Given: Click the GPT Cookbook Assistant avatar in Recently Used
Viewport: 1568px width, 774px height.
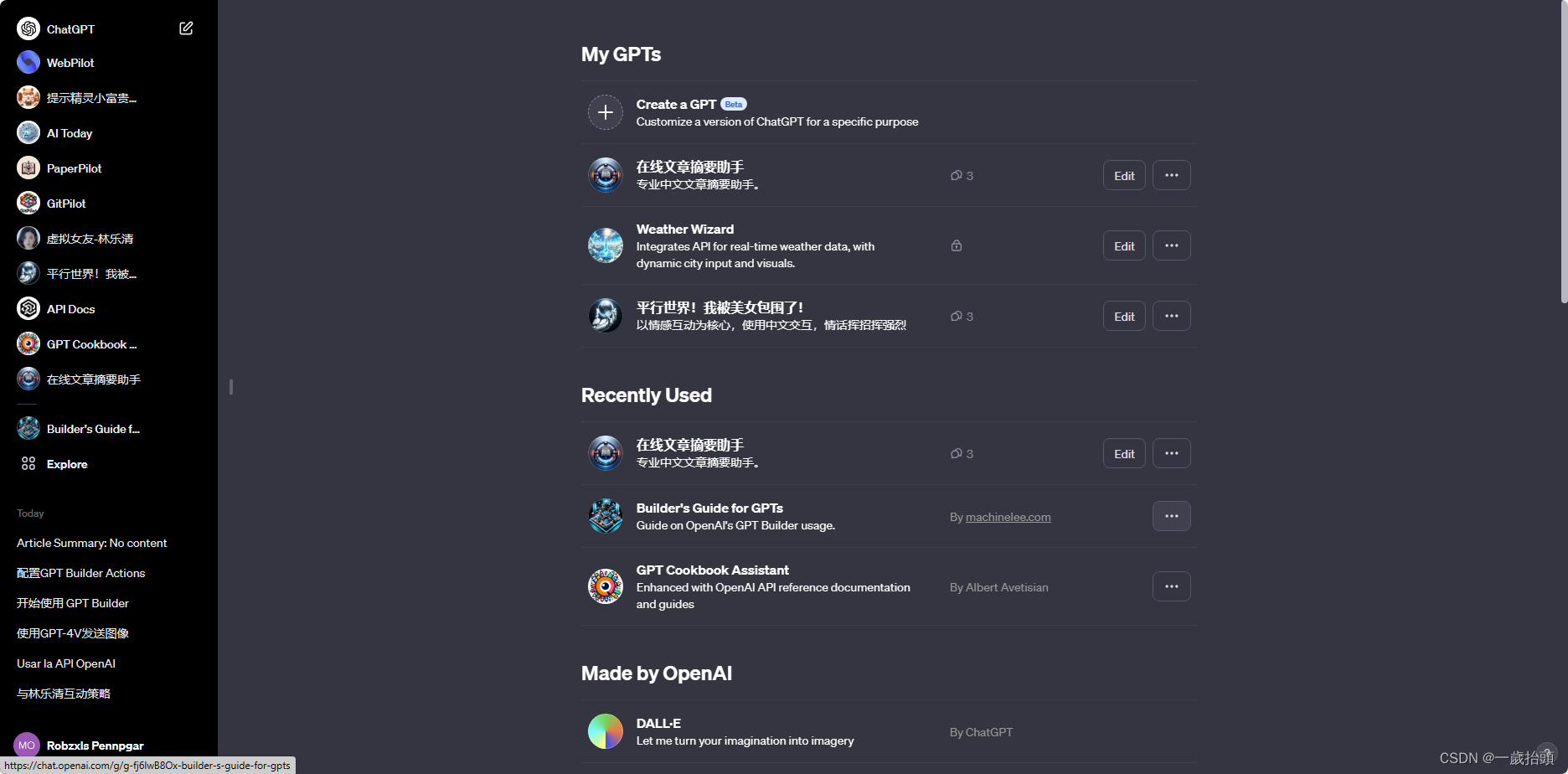Looking at the screenshot, I should [606, 586].
